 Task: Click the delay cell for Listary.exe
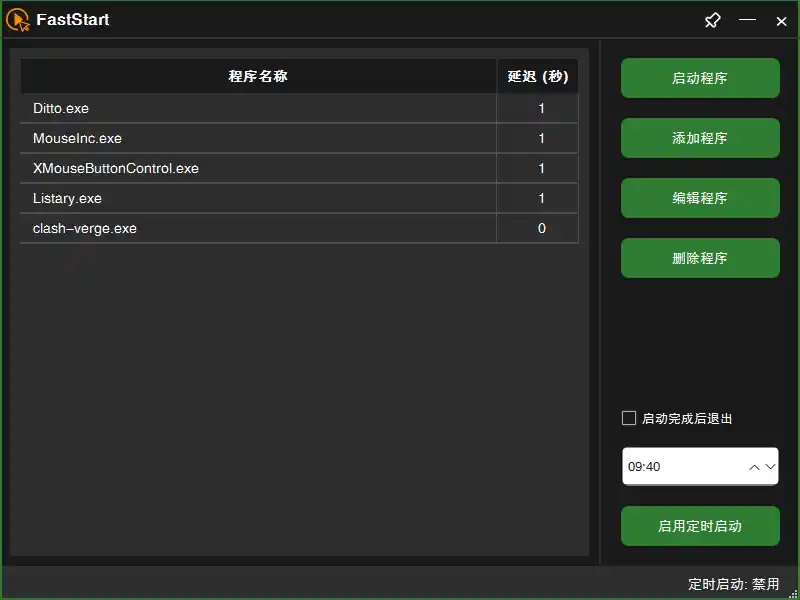pos(538,198)
